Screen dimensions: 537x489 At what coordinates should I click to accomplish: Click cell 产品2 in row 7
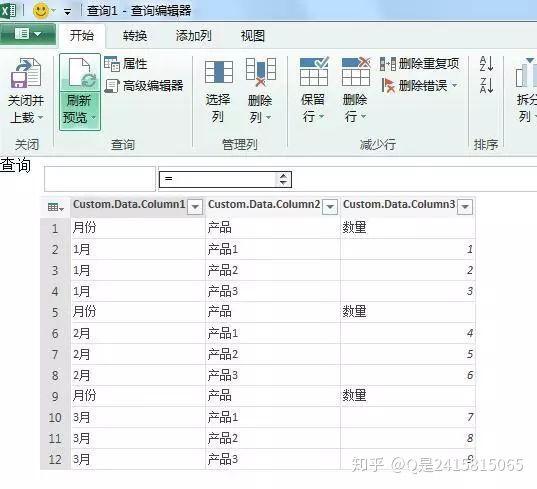point(273,354)
